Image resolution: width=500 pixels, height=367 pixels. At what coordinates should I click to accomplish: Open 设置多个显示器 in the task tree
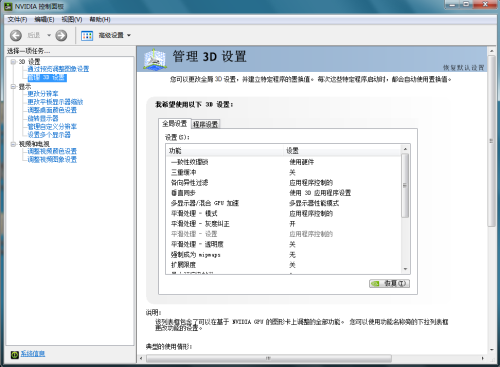point(49,135)
